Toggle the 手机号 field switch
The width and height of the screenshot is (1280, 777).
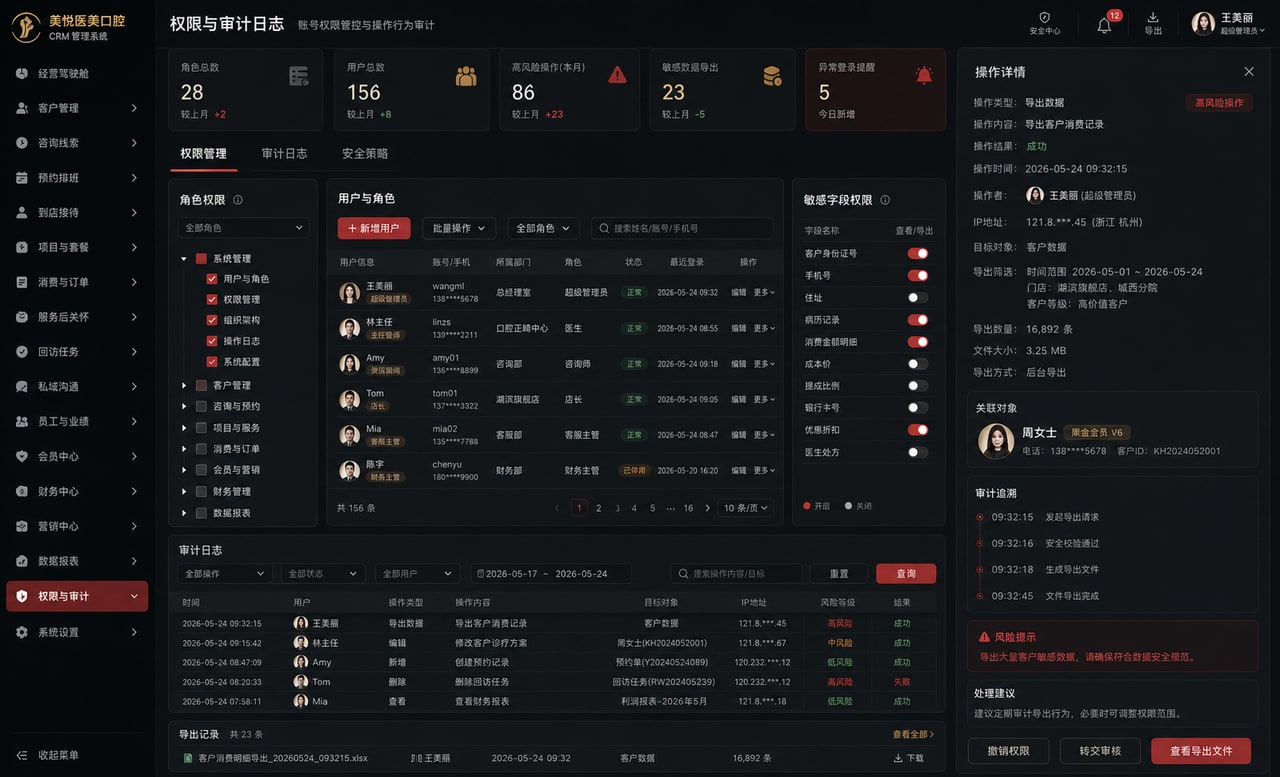(x=917, y=275)
